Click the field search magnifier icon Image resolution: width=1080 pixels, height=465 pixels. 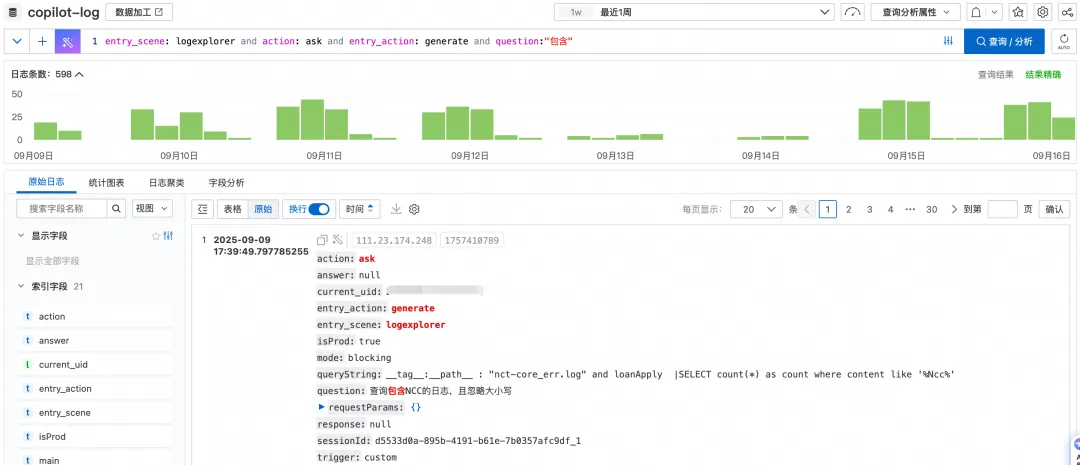(116, 209)
